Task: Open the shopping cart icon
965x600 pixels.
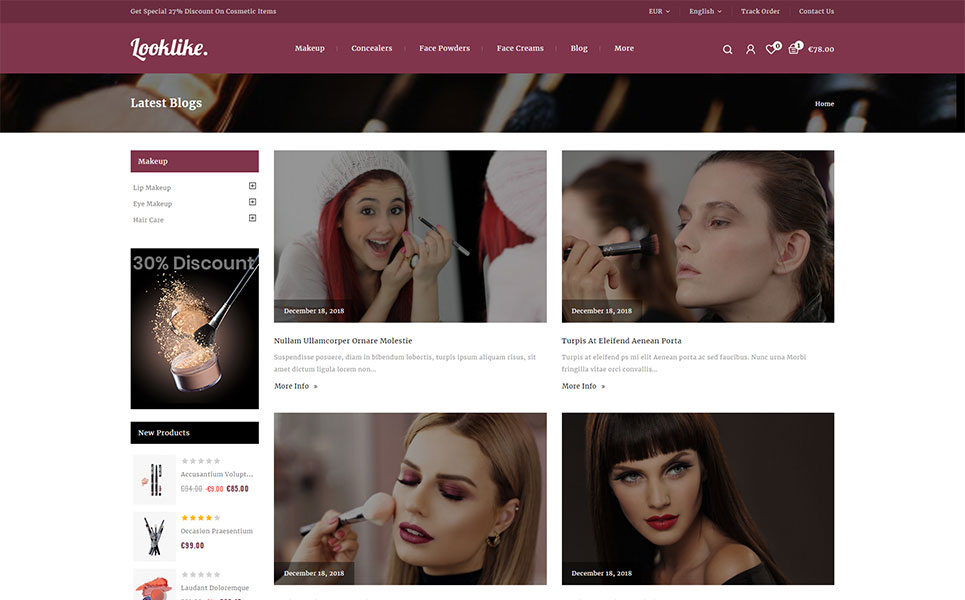Action: click(x=795, y=48)
